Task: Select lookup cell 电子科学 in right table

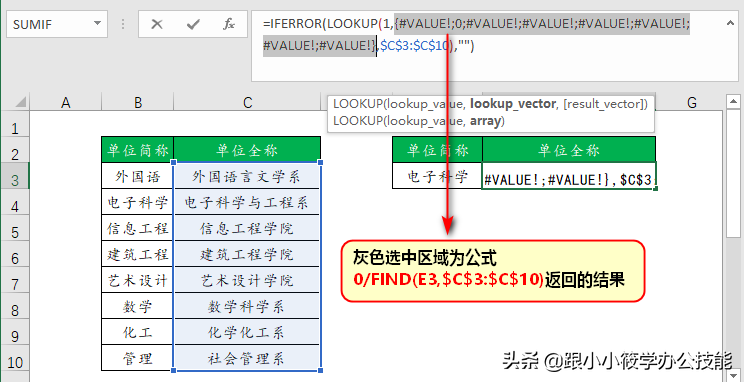Action: (437, 176)
